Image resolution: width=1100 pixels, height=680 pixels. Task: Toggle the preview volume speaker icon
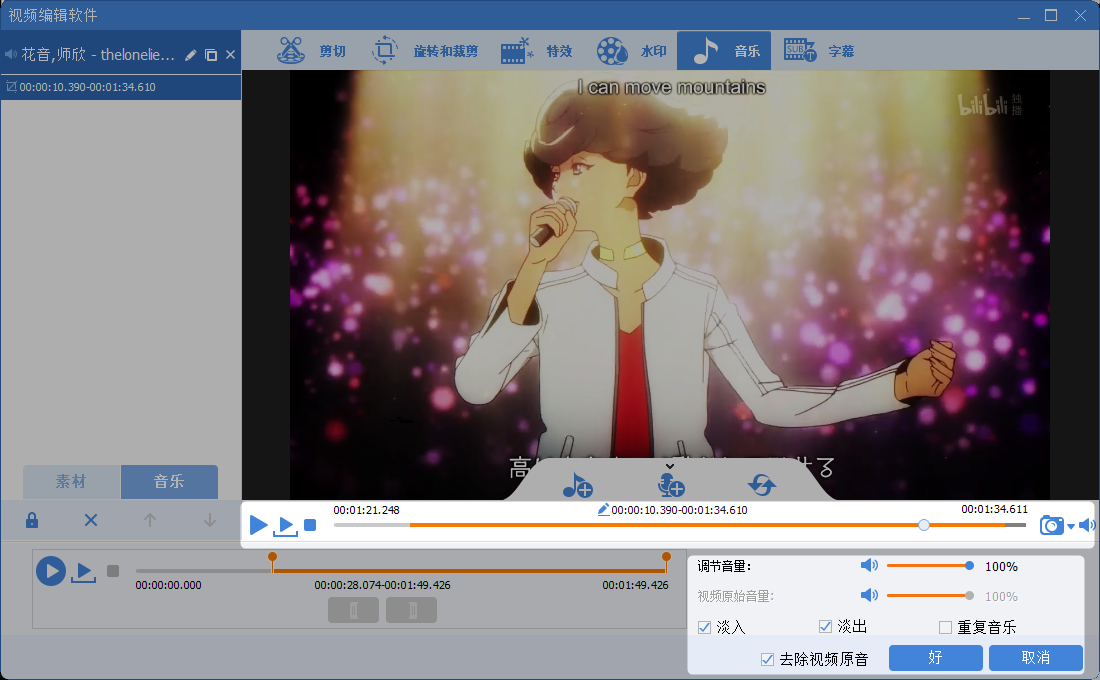(1087, 525)
